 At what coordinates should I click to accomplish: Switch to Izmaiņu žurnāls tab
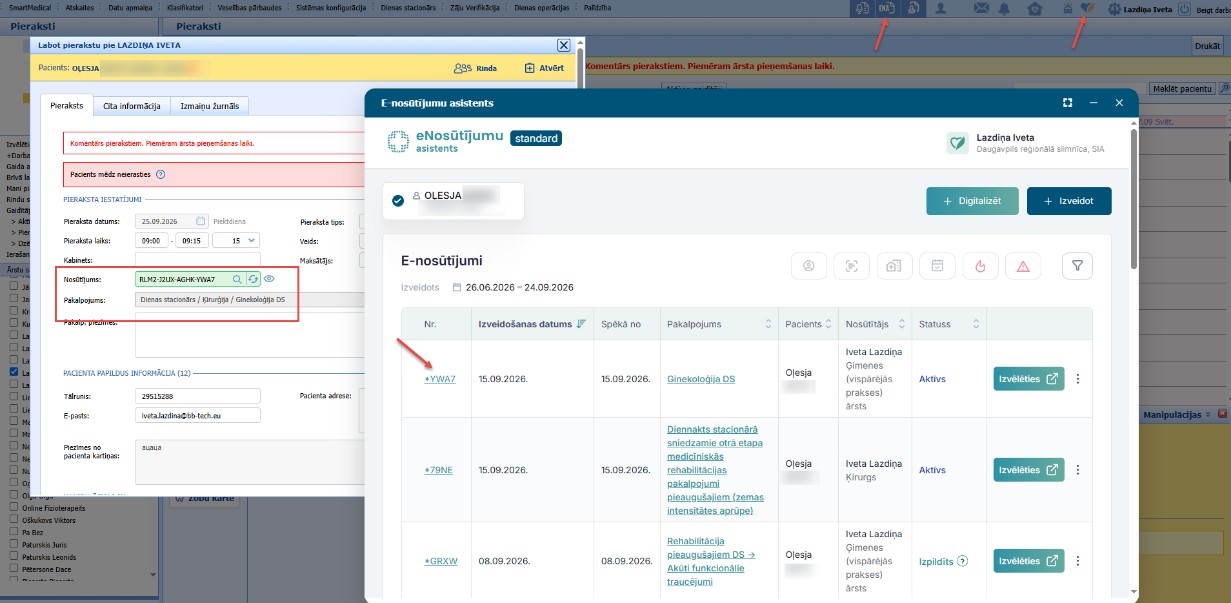[x=208, y=105]
